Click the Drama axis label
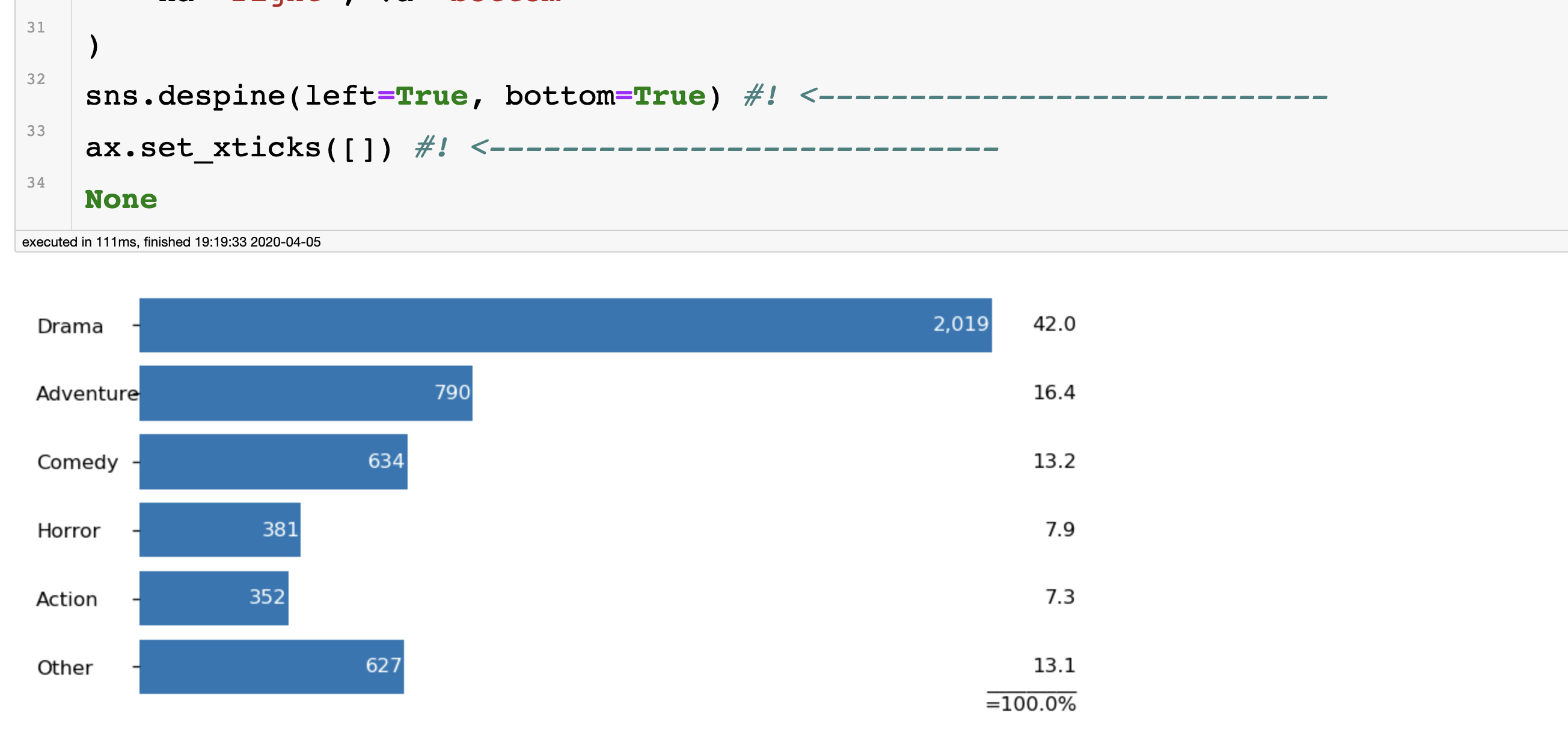Screen dimensions: 1568x742 point(70,327)
